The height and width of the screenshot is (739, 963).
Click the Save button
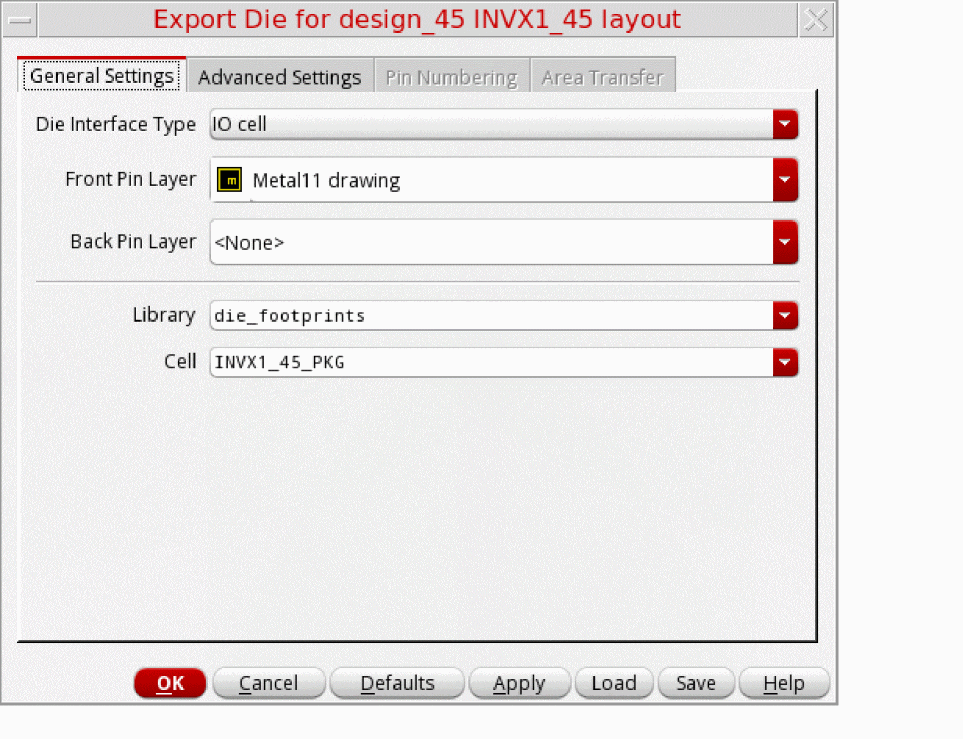(696, 683)
